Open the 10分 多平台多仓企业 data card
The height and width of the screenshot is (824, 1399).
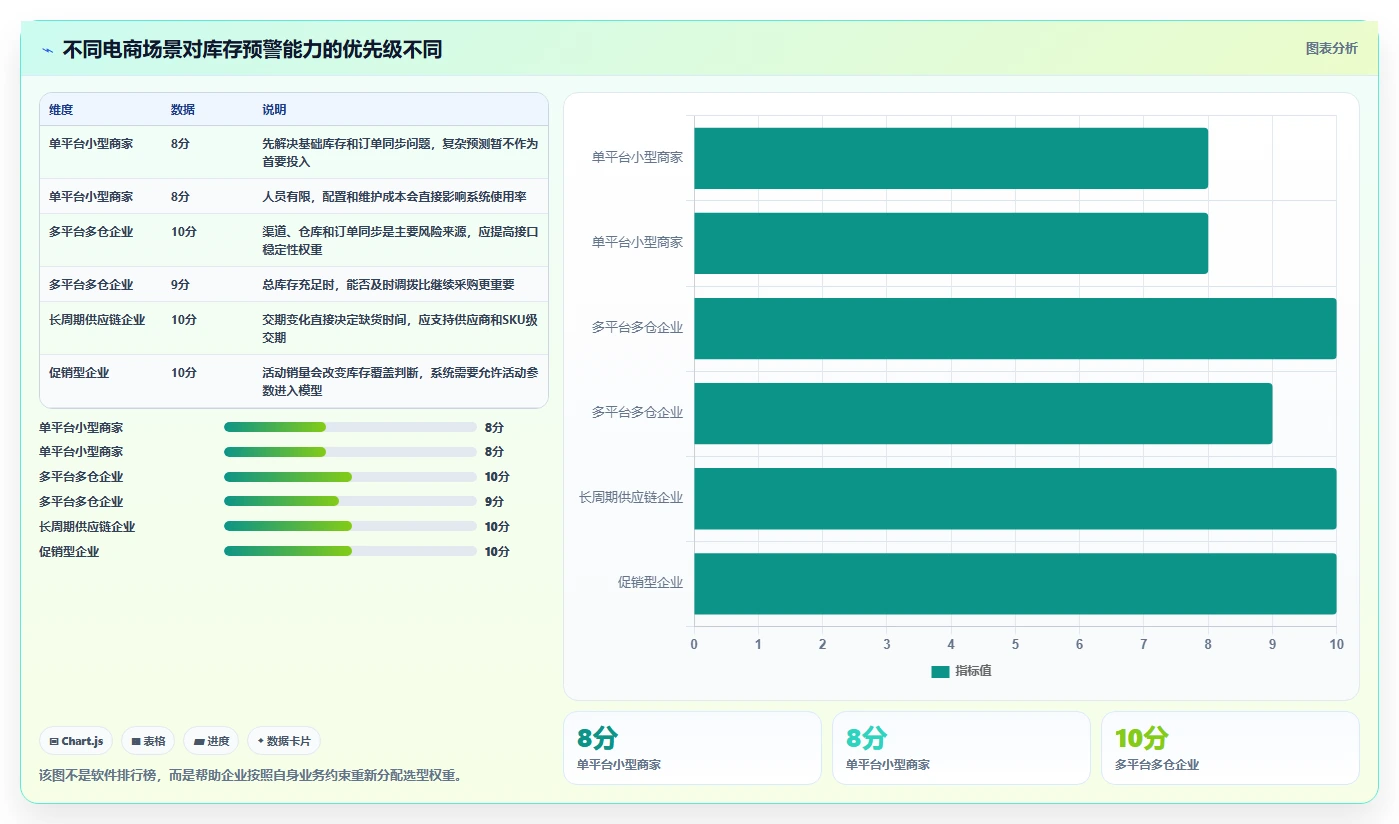(x=1230, y=748)
